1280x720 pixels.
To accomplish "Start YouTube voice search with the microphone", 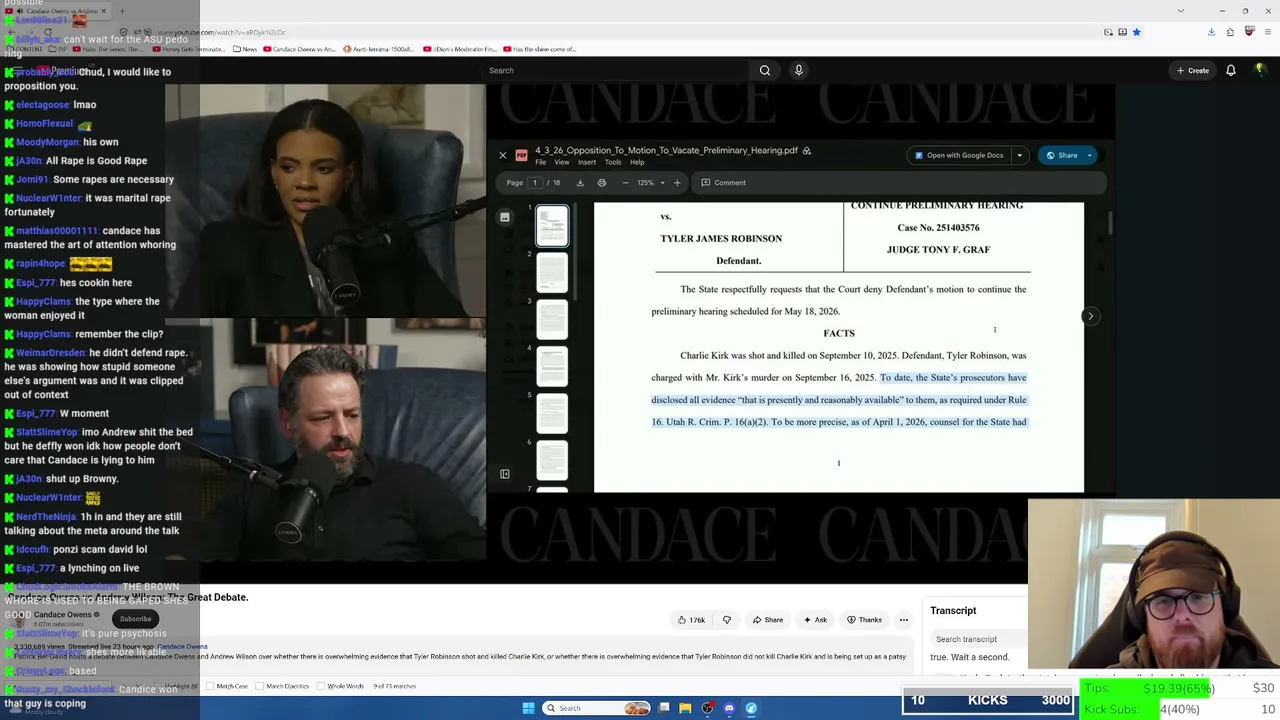I will (798, 70).
